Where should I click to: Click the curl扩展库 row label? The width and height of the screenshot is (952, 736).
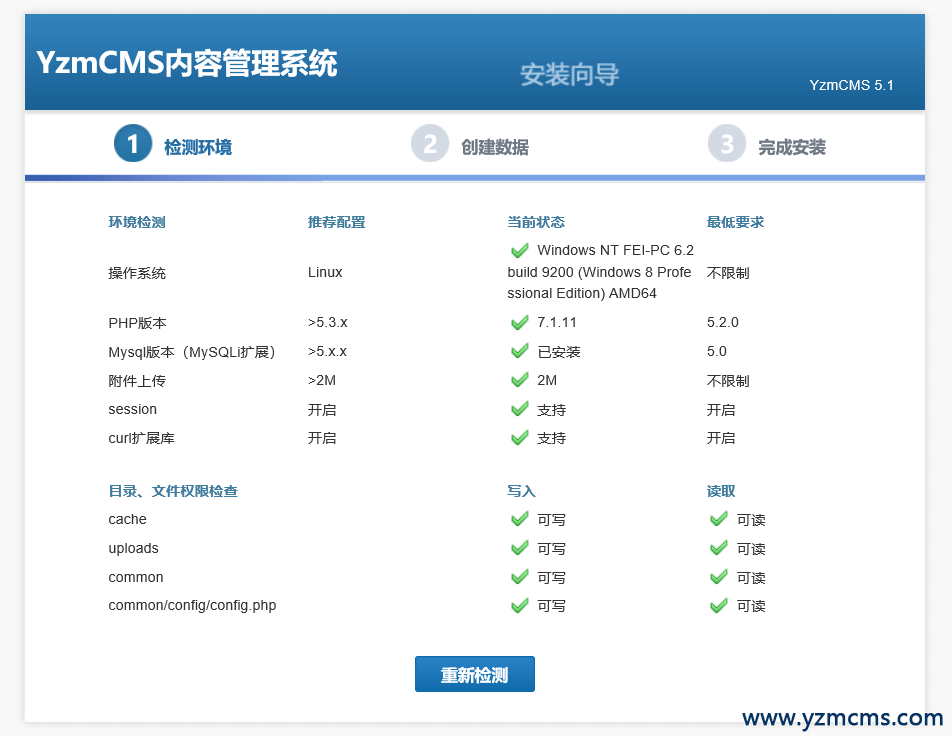coord(141,438)
